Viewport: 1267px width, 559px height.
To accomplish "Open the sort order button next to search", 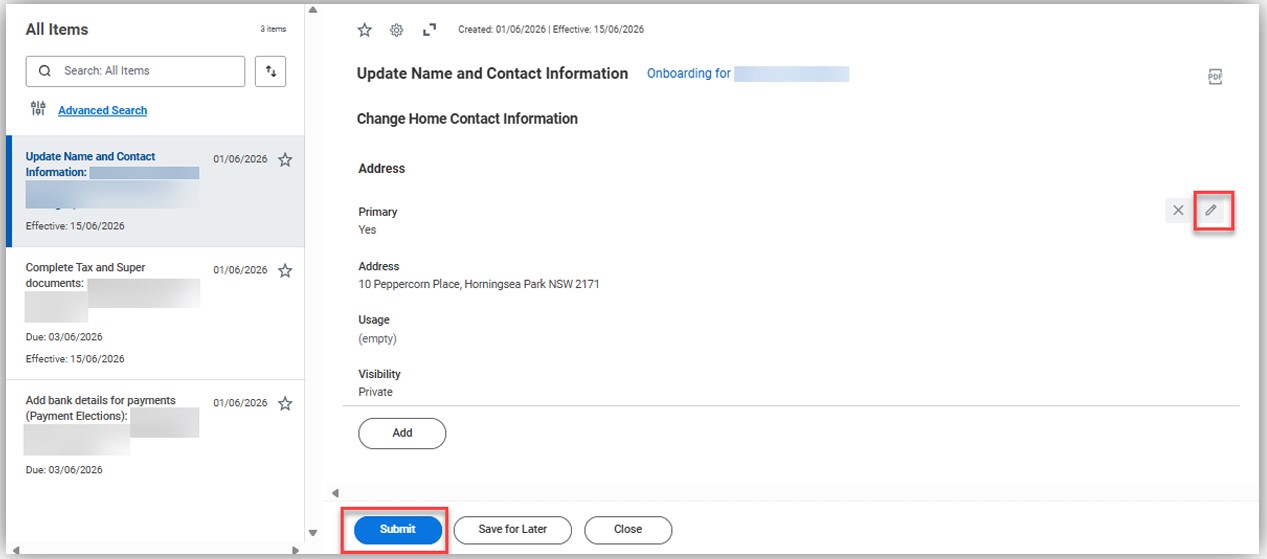I will (270, 71).
